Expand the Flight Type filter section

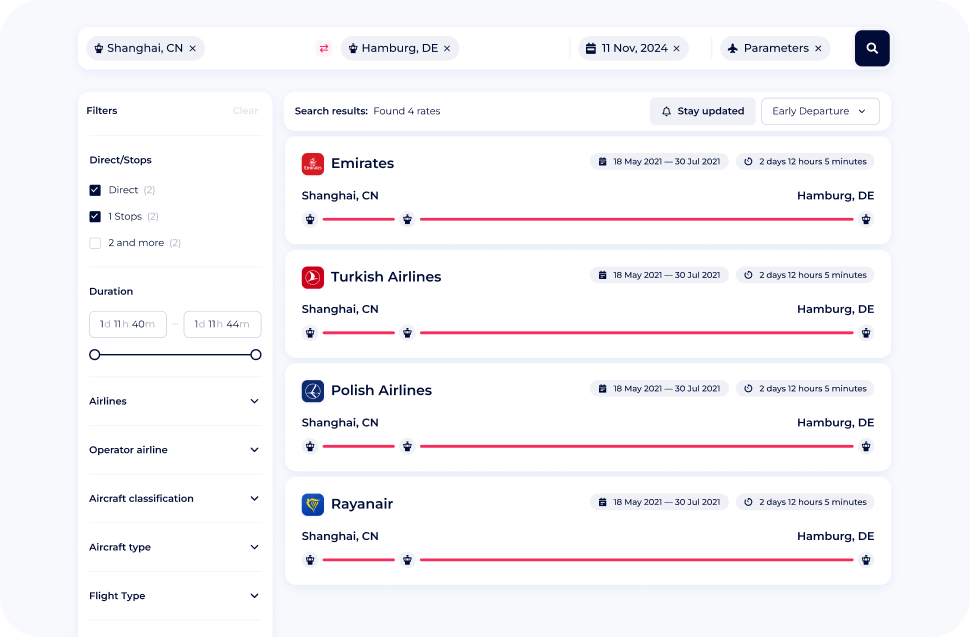175,596
